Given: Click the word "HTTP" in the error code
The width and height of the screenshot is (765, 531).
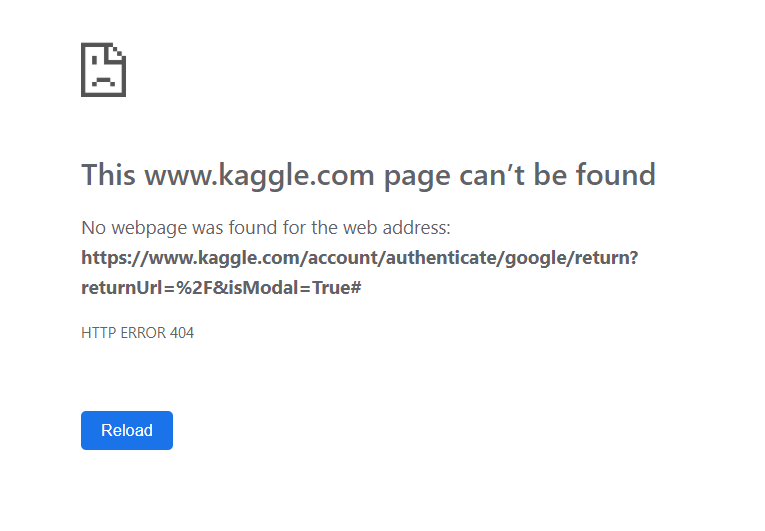Looking at the screenshot, I should pyautogui.click(x=97, y=333).
